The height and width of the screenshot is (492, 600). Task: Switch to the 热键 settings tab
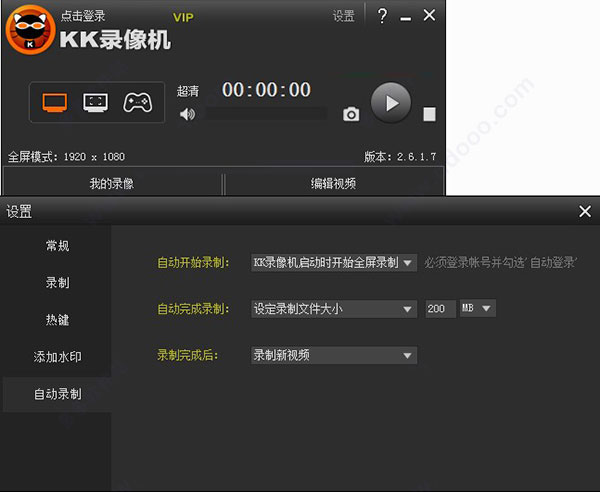coord(57,320)
